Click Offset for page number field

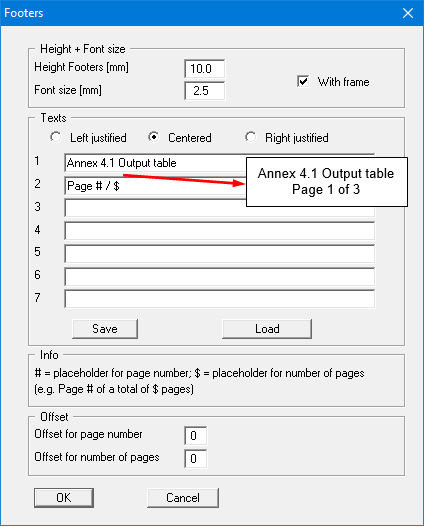tap(196, 436)
